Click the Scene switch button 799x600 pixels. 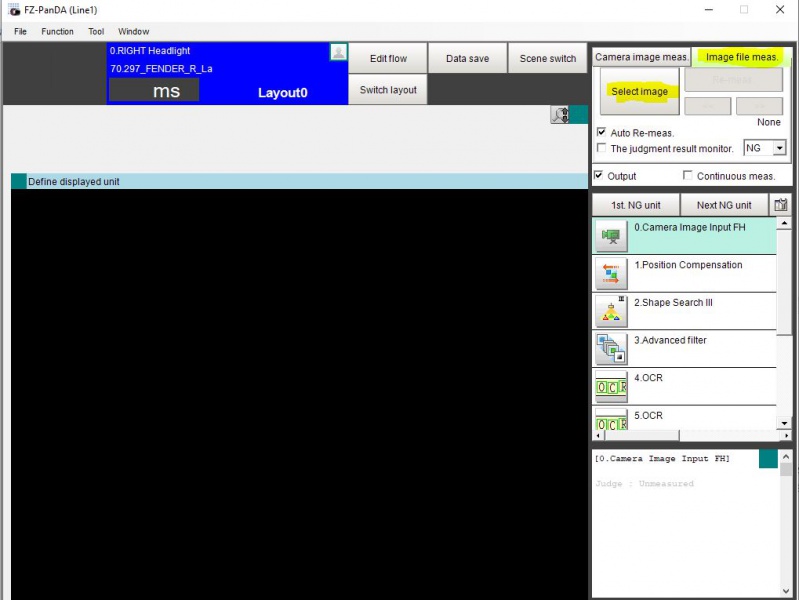(x=548, y=58)
